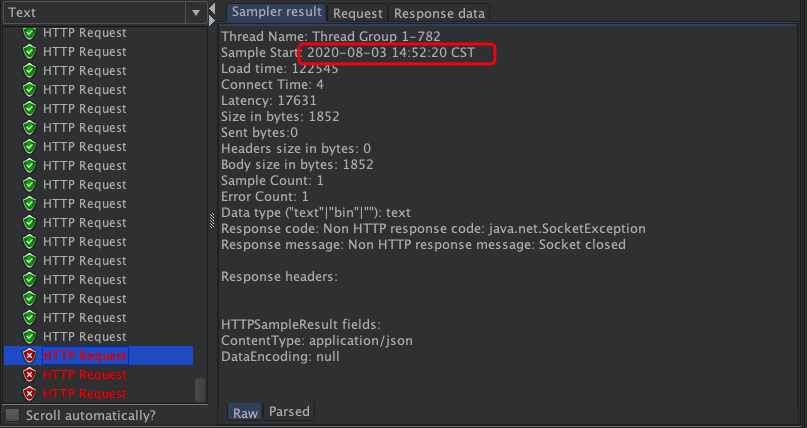Select the first HTTP Request label at the top of the list

(x=84, y=33)
